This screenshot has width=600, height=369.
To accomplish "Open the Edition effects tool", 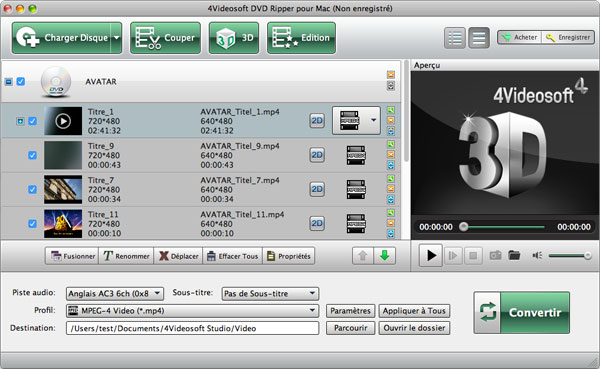I will [x=302, y=38].
